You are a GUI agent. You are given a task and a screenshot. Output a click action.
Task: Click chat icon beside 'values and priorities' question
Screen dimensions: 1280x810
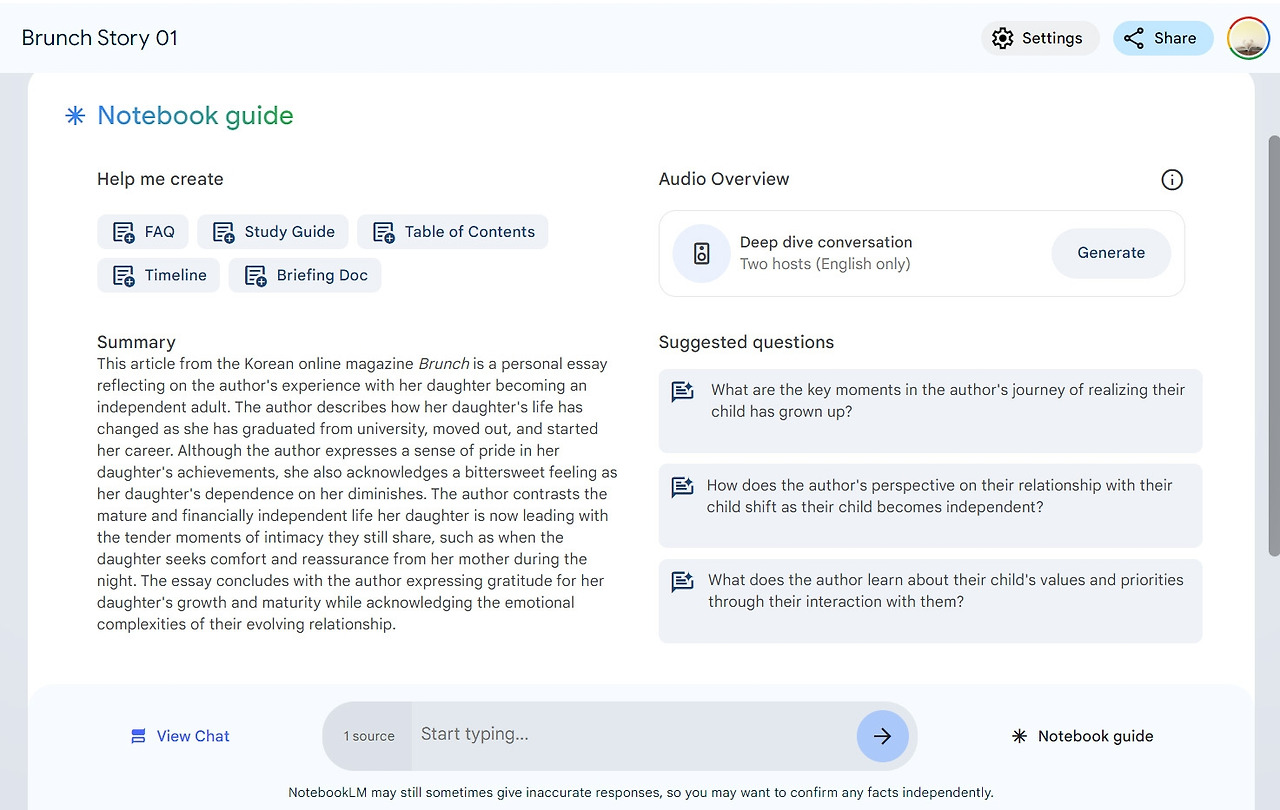(x=683, y=582)
